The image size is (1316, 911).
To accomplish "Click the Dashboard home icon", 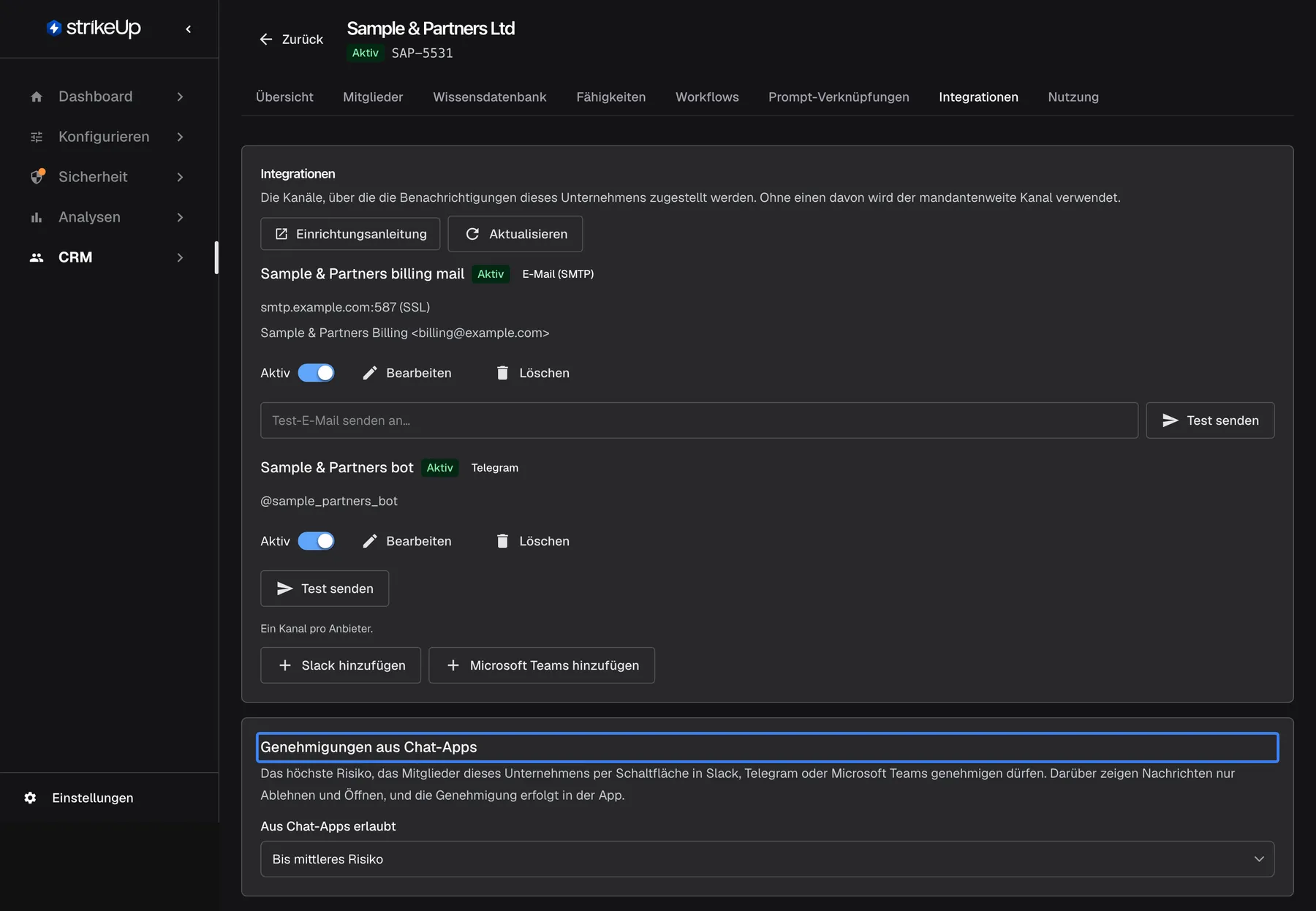I will (37, 97).
